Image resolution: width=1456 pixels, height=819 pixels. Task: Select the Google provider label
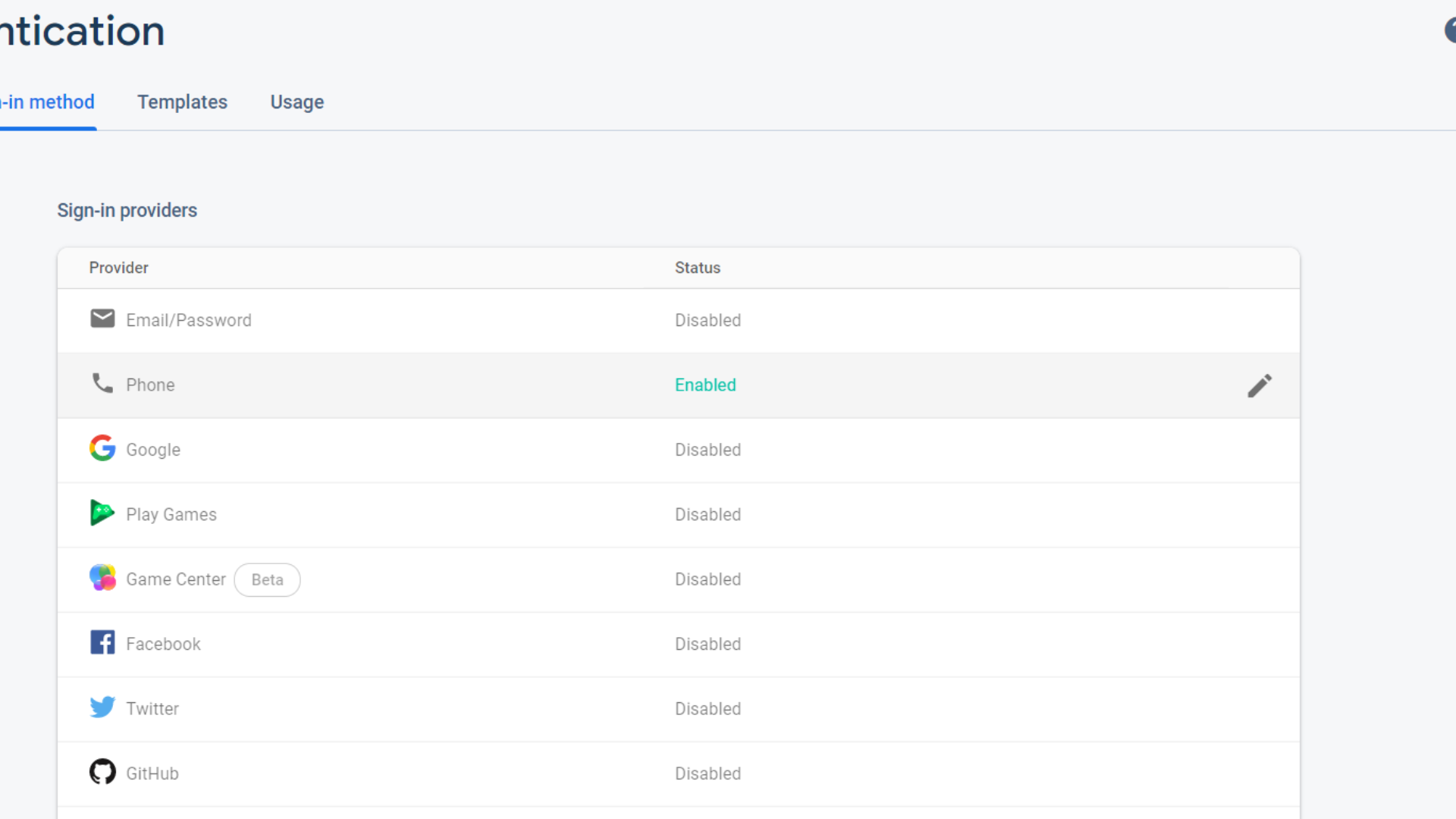point(153,450)
